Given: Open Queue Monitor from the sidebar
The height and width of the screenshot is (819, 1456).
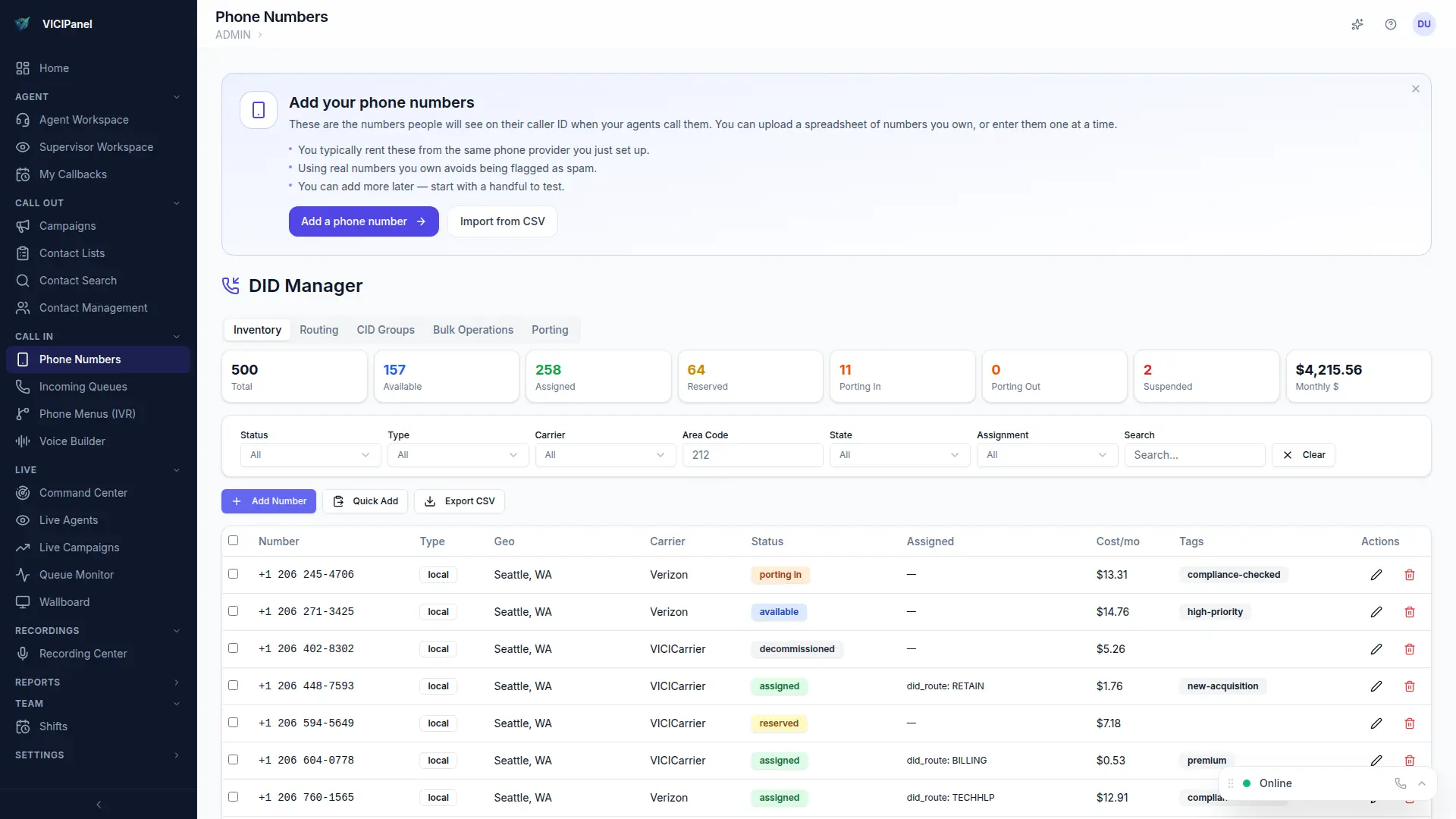Looking at the screenshot, I should tap(76, 575).
